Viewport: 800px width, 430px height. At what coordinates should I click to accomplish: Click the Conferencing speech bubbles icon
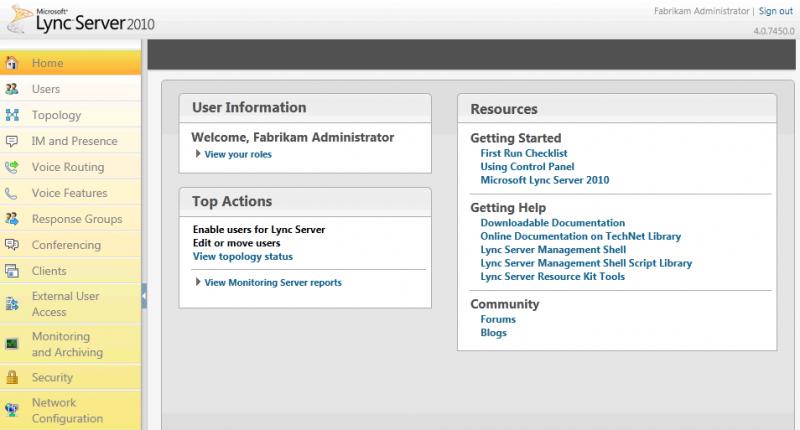[12, 245]
